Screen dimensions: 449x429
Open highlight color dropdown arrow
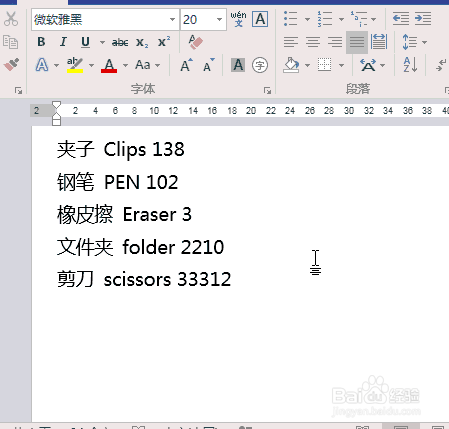[x=91, y=65]
